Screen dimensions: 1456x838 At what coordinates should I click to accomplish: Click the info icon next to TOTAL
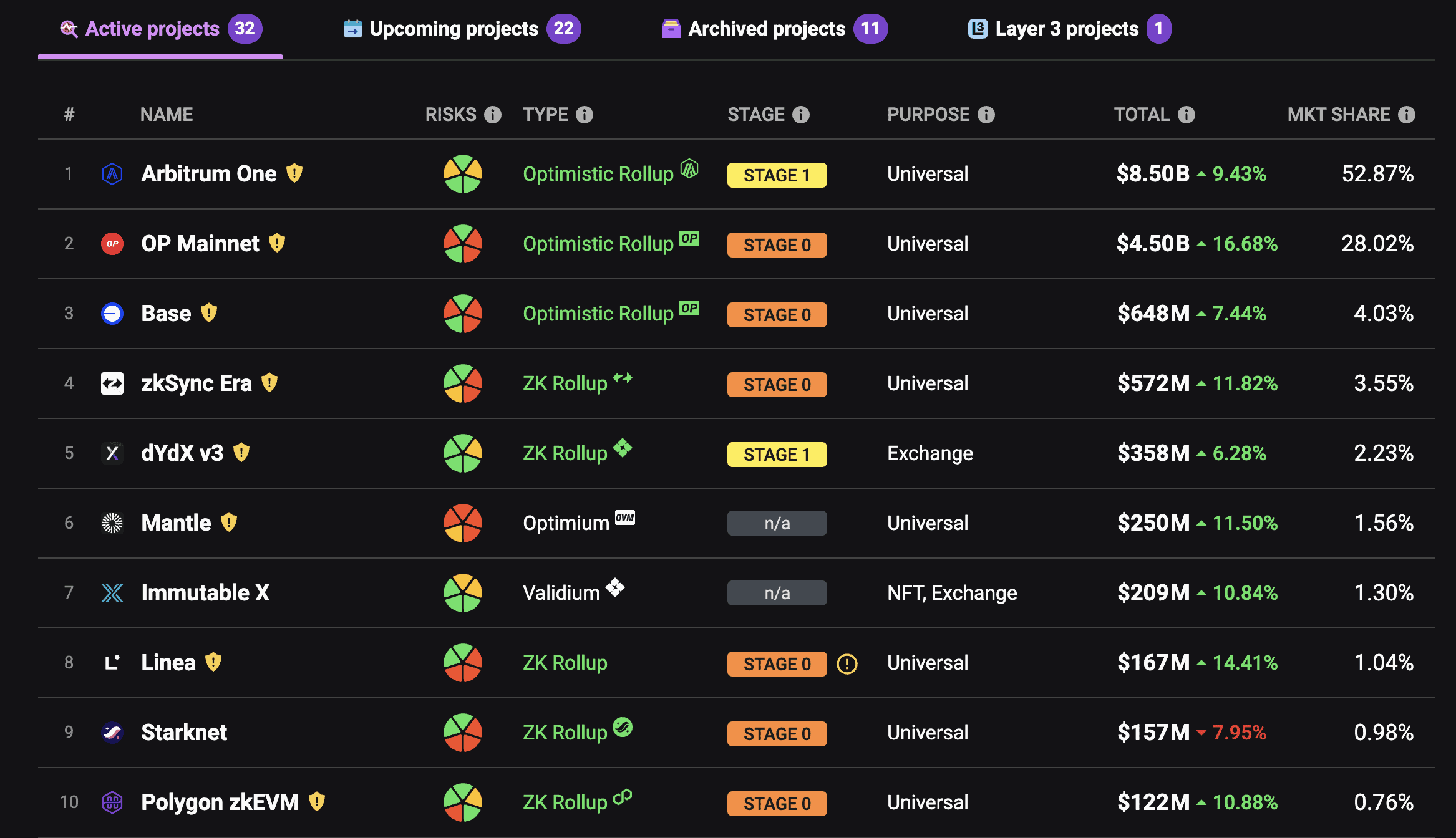coord(1186,115)
